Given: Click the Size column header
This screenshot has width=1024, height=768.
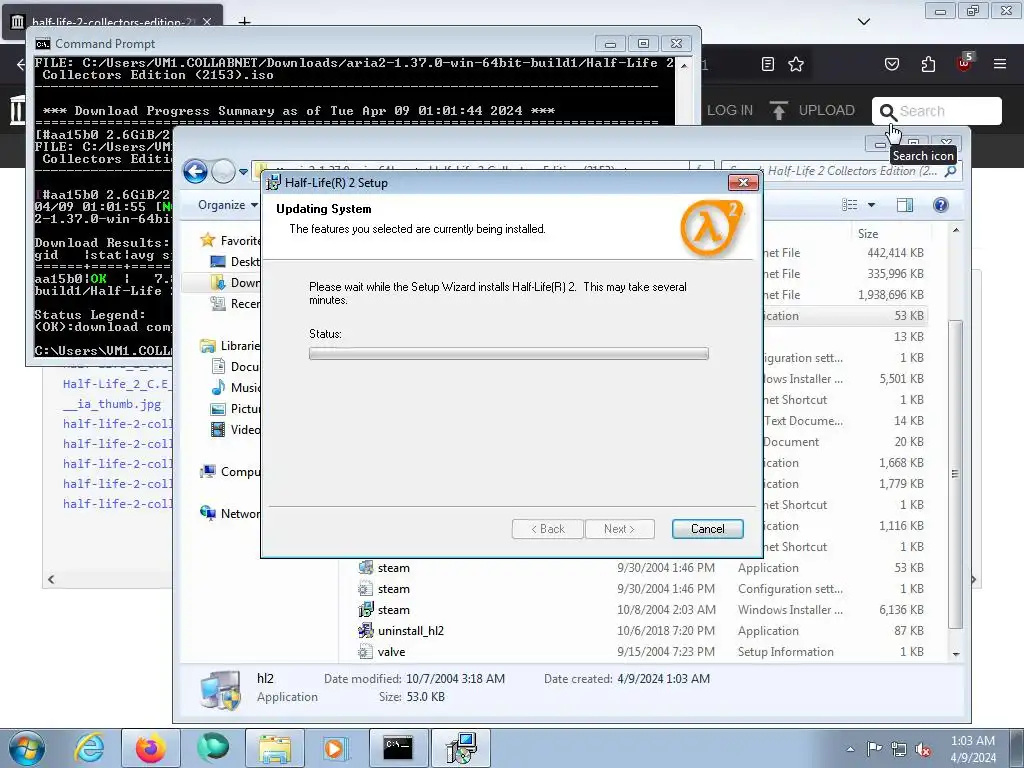Looking at the screenshot, I should pos(868,233).
